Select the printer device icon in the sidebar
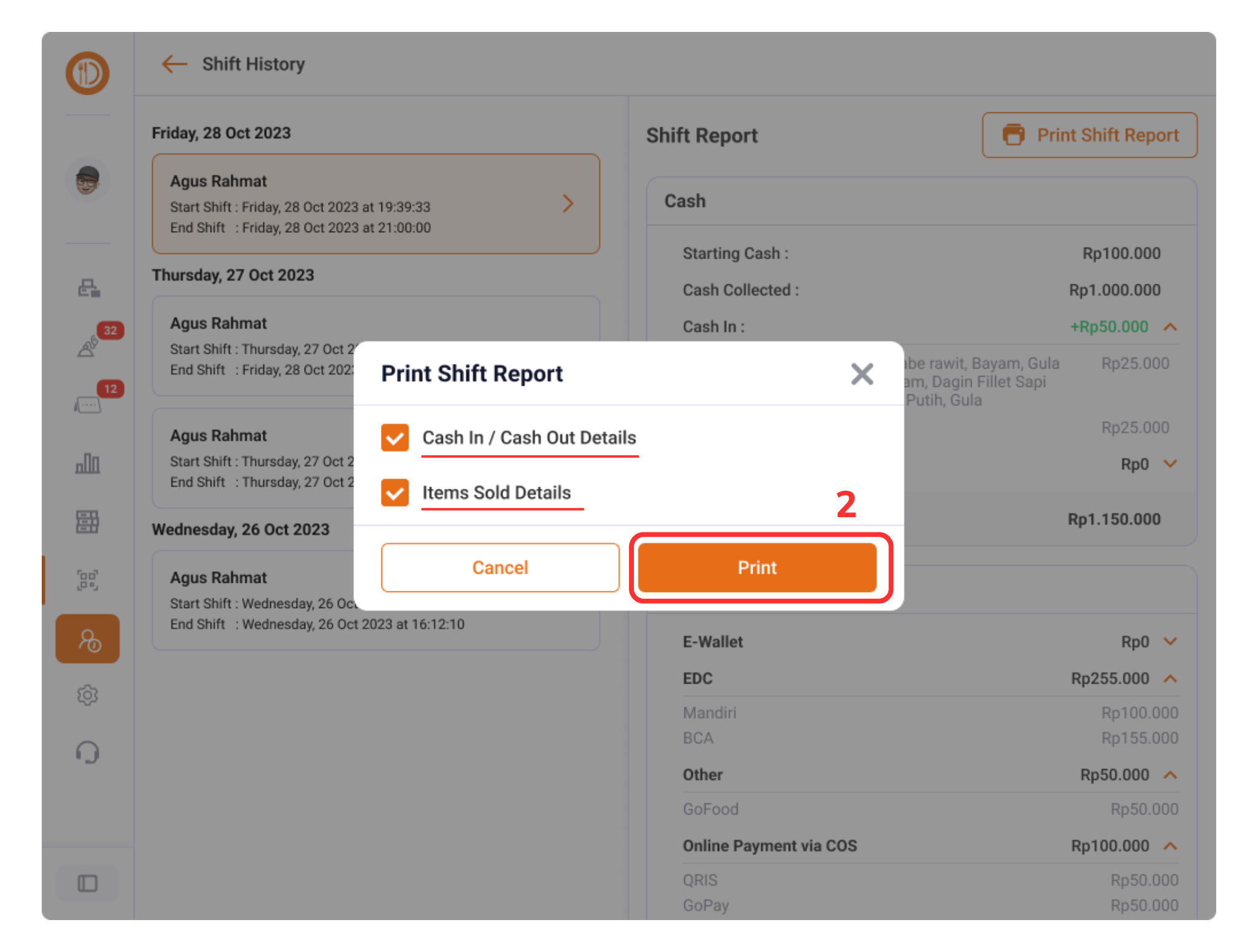 click(88, 287)
